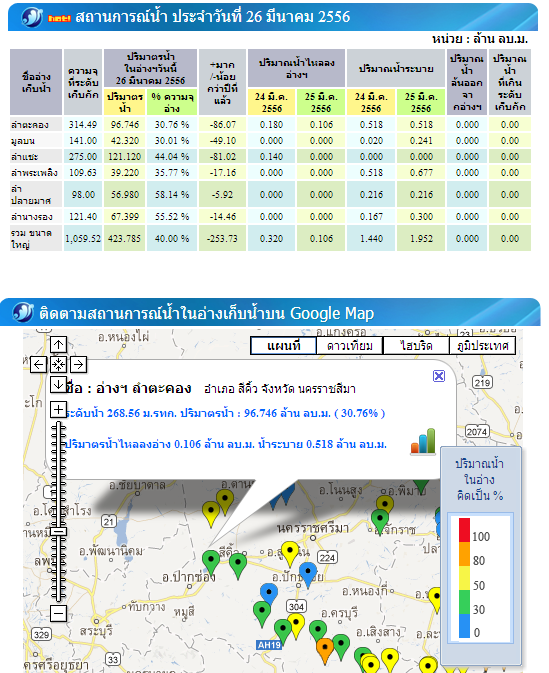This screenshot has width=549, height=673.
Task: Click the blue marker just above route 304 shield
Action: pyautogui.click(x=269, y=595)
